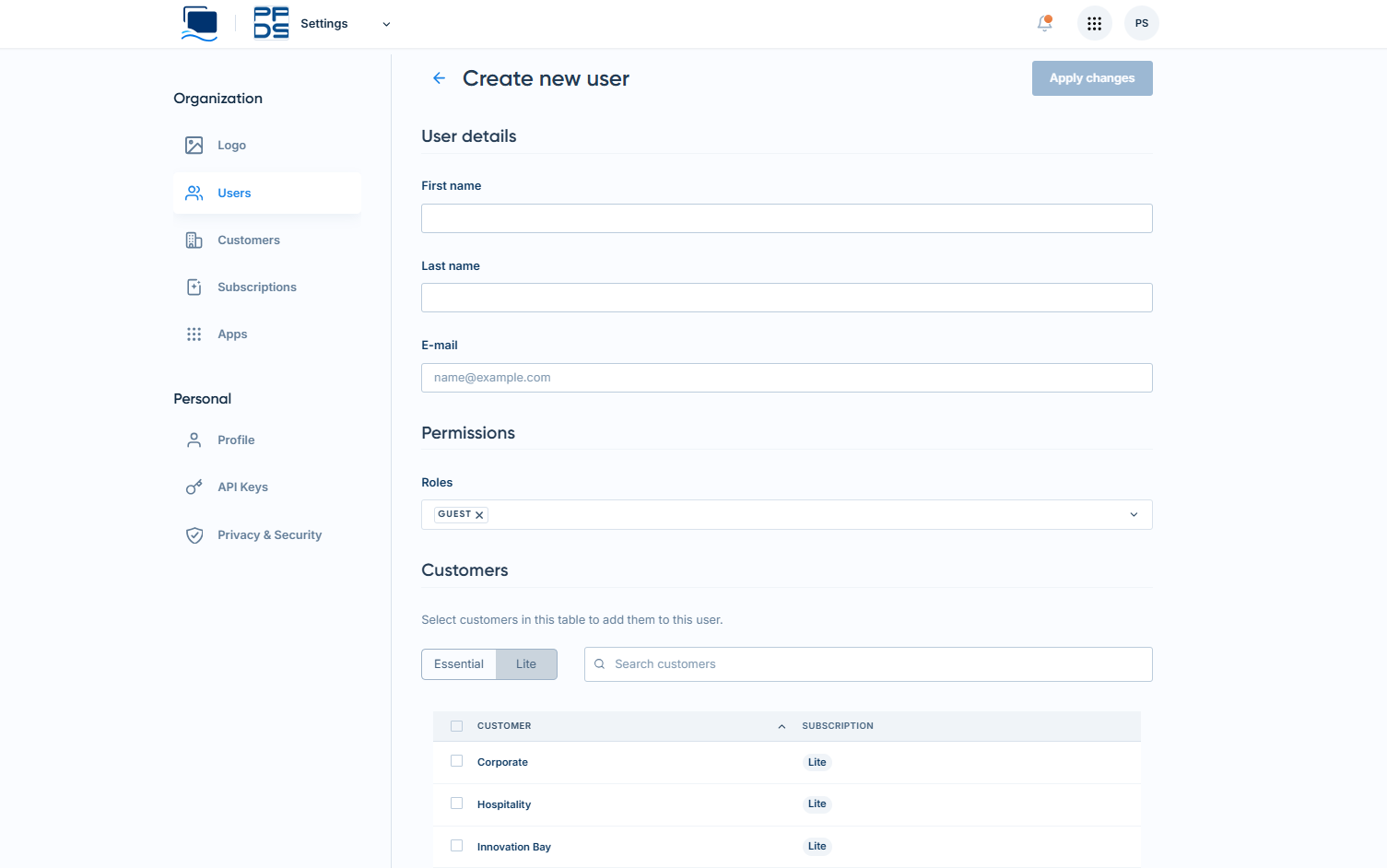Expand the Settings workspace dropdown
Screen dimensions: 1387x868
tap(385, 24)
